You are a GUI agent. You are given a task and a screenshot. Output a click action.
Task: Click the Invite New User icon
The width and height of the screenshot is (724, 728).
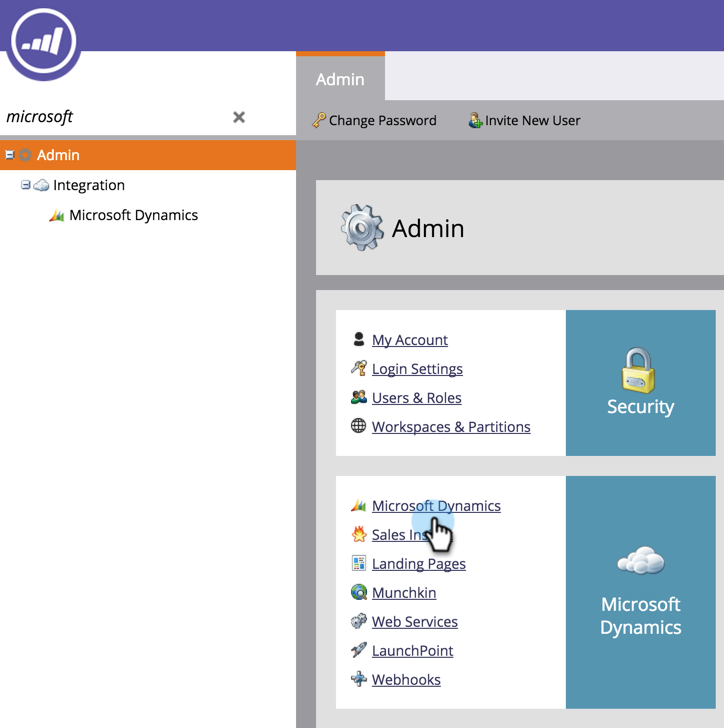coord(475,120)
